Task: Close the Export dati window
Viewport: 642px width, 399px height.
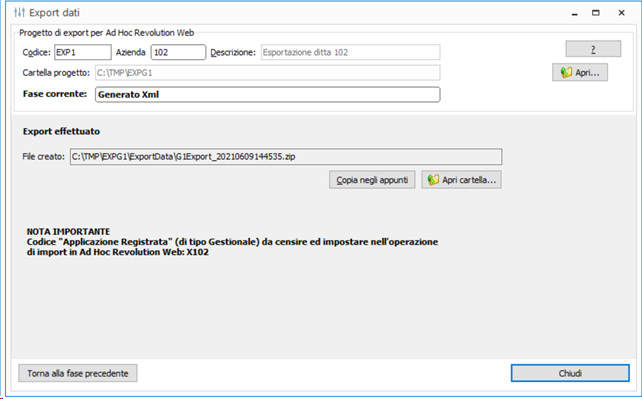Action: [x=622, y=13]
